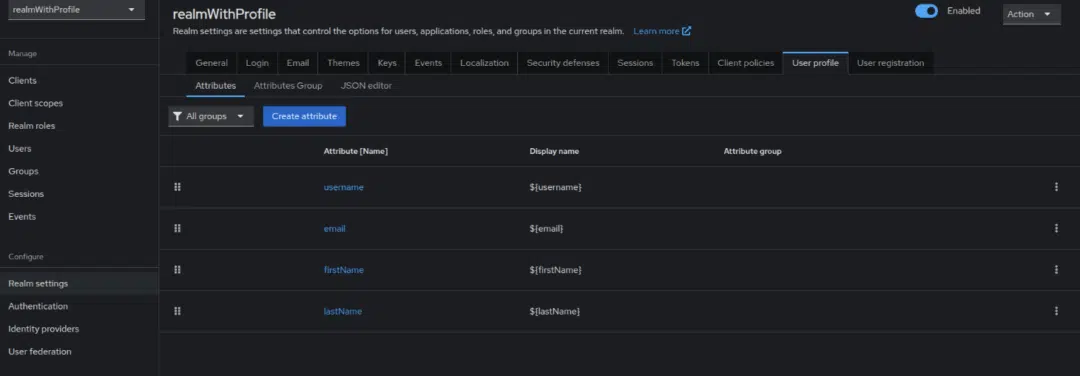Open kebab menu for email attribute

point(1056,228)
